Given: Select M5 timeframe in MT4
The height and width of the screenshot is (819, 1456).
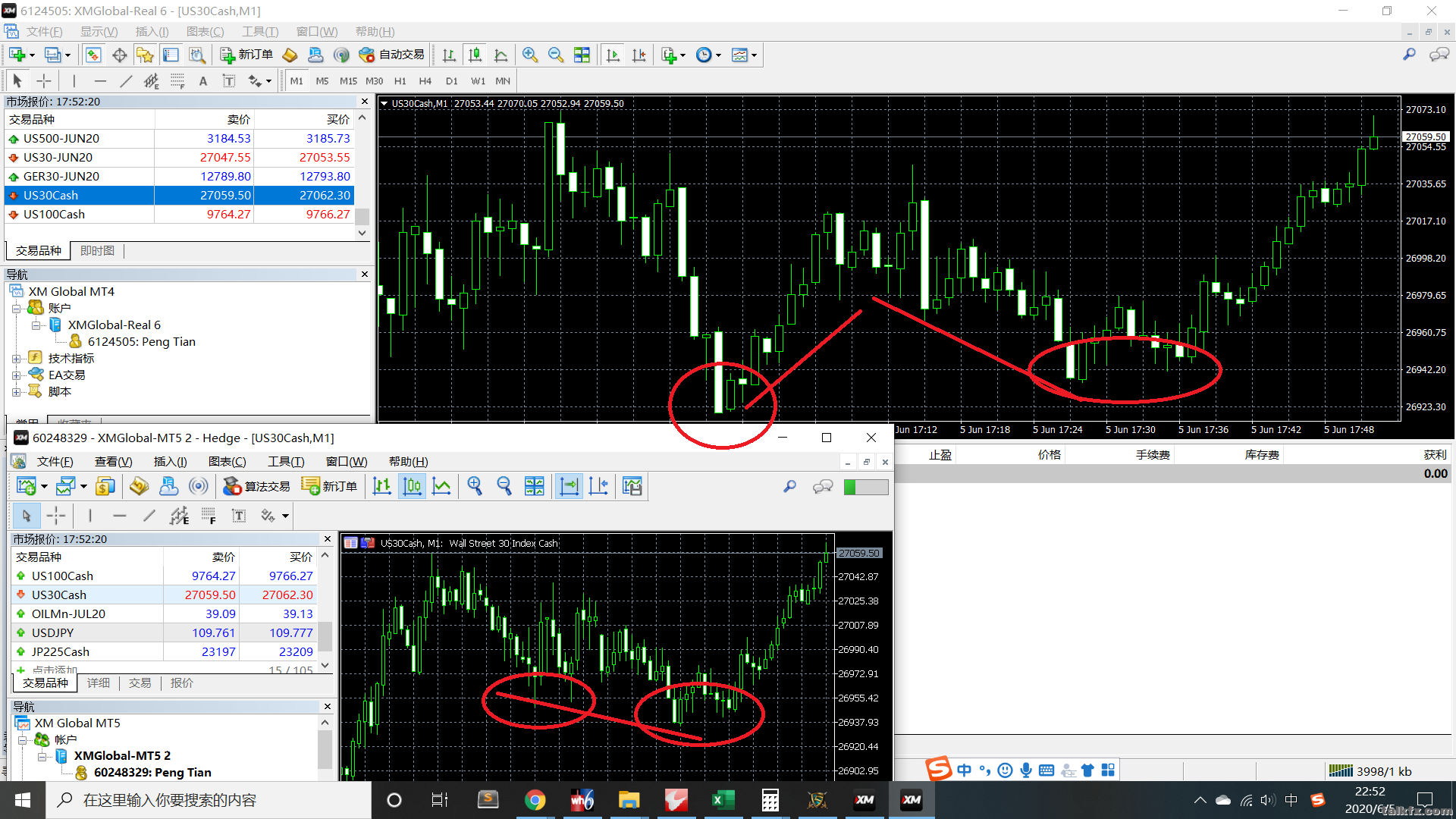Looking at the screenshot, I should click(x=322, y=81).
